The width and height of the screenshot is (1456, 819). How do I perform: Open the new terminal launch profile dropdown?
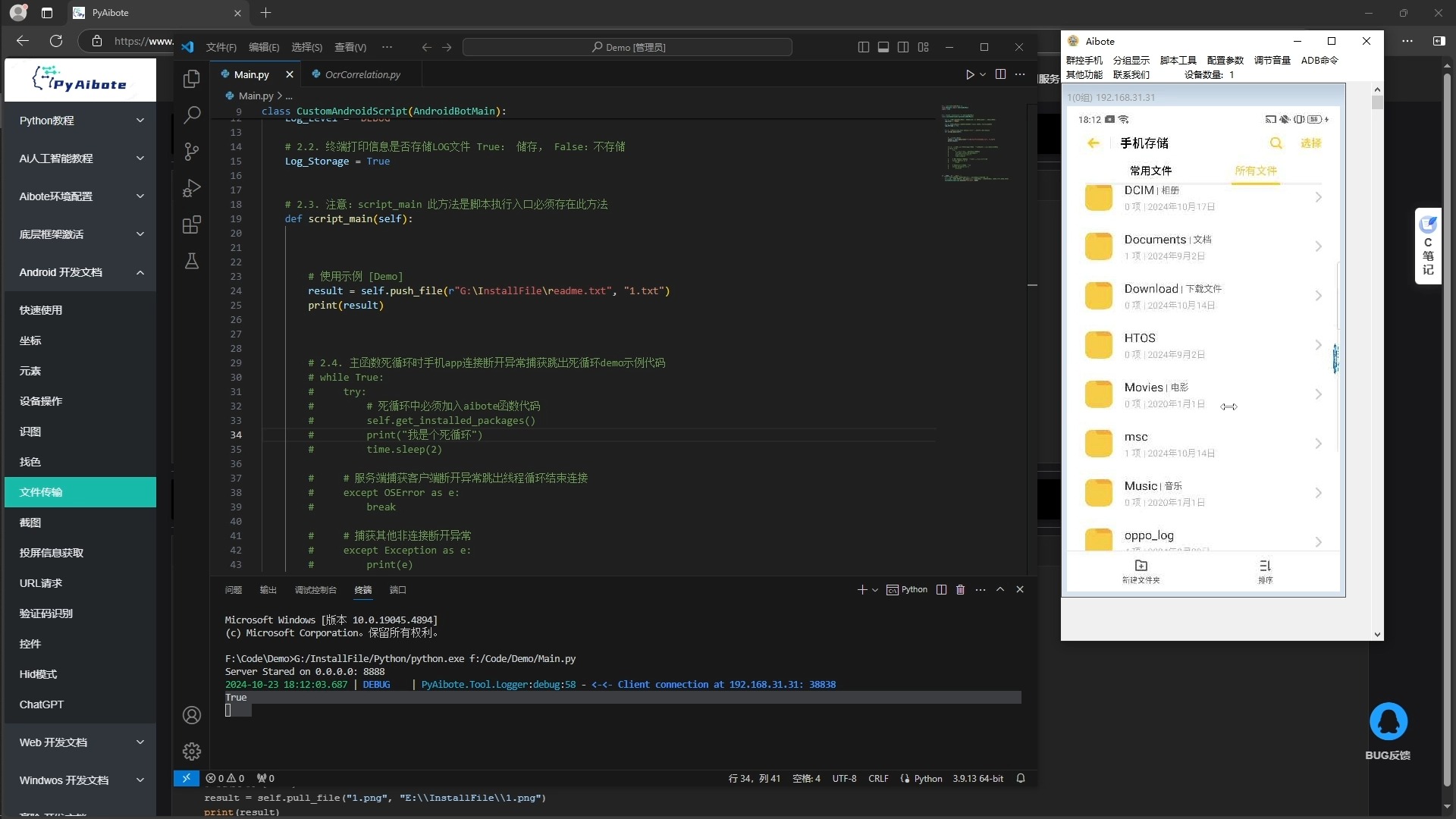[x=875, y=589]
